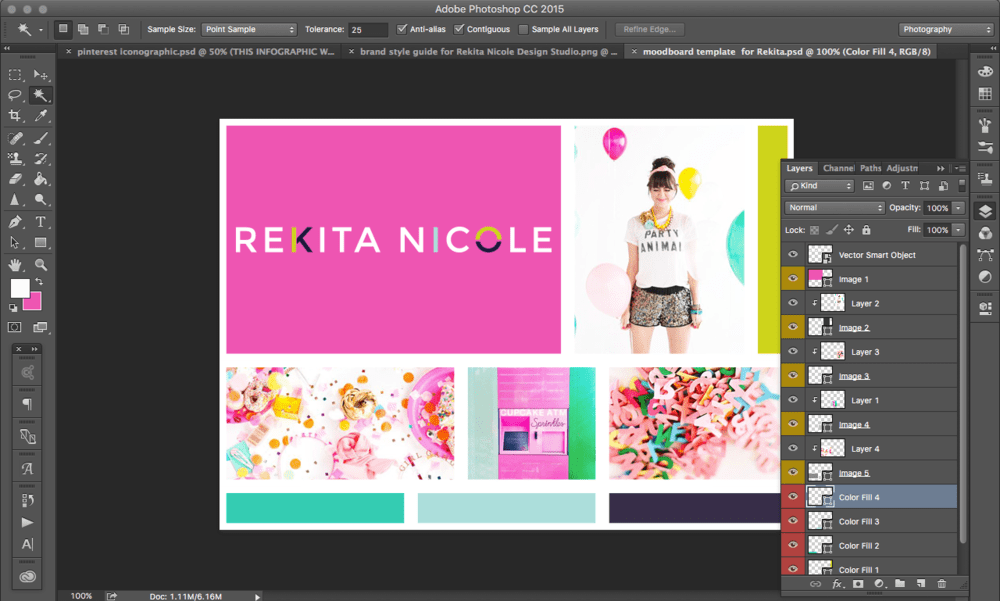Switch to brand style guide document tab

(488, 52)
